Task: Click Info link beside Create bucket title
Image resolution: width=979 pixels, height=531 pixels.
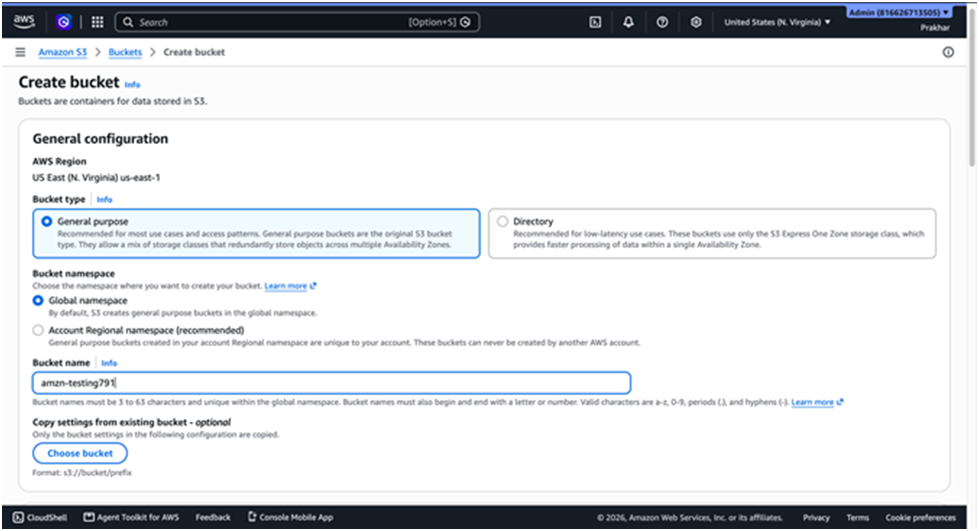Action: [132, 84]
